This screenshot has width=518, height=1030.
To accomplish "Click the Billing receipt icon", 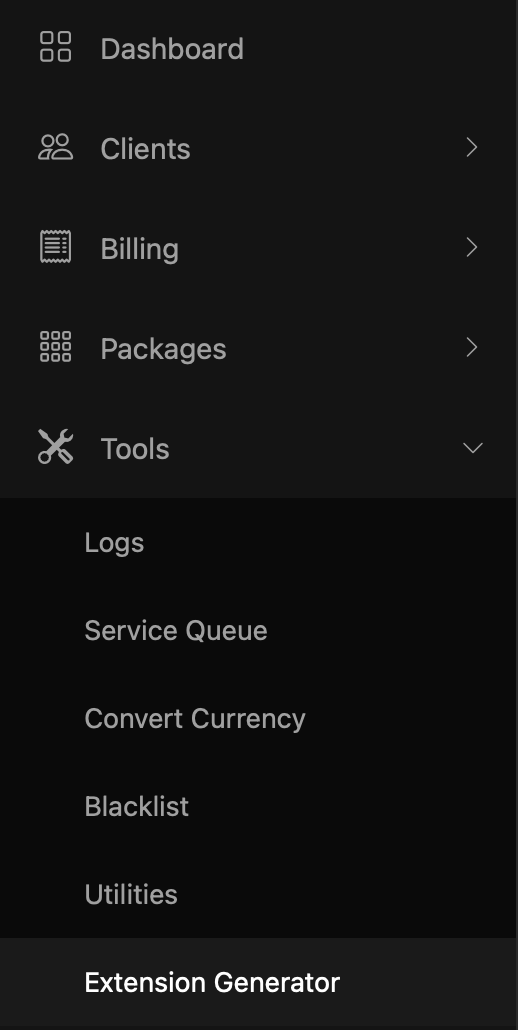I will pos(56,247).
